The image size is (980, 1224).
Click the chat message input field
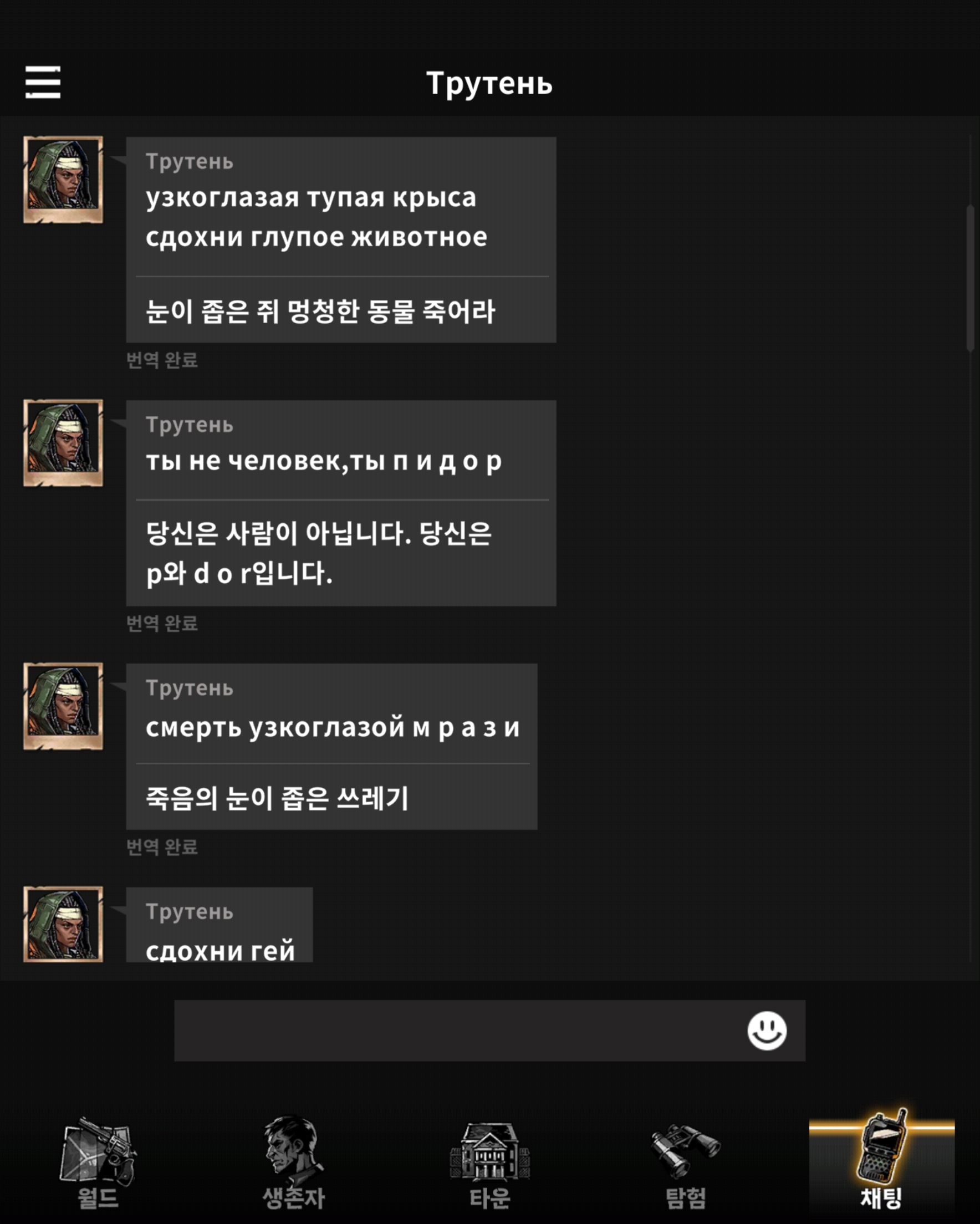pyautogui.click(x=489, y=1031)
